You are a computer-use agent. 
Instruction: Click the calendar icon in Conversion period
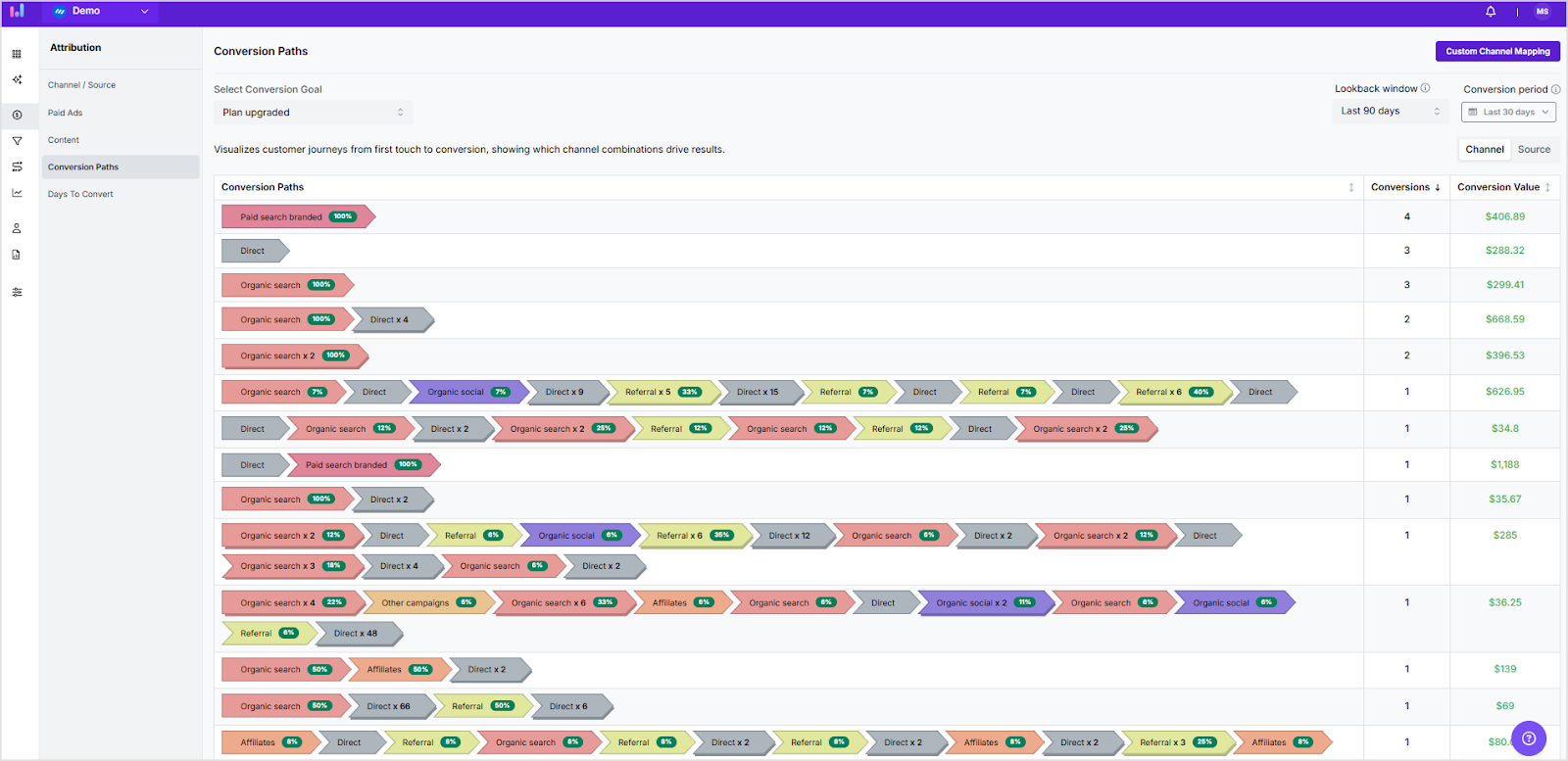point(1473,112)
